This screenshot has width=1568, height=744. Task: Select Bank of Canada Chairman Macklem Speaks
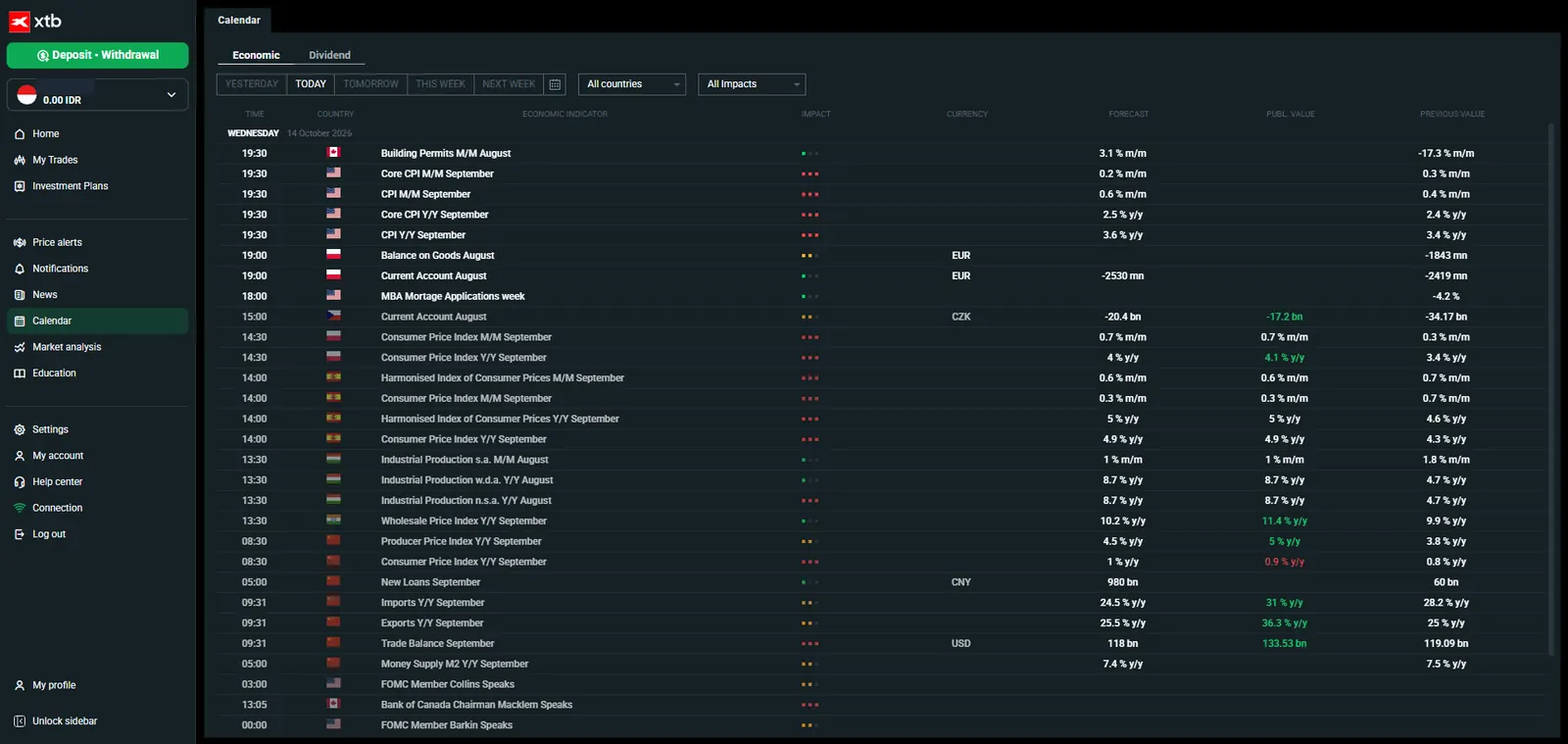[x=881, y=705]
